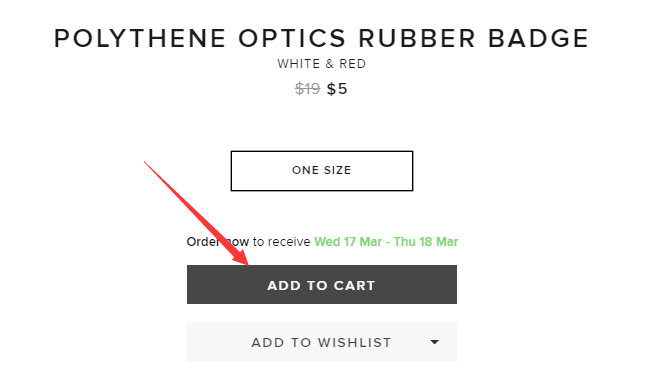Click the word RUBBER in product title
The image size is (648, 381).
[417, 39]
